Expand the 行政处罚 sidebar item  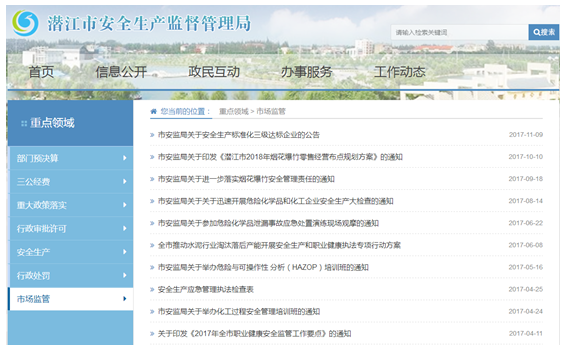pyautogui.click(x=71, y=275)
